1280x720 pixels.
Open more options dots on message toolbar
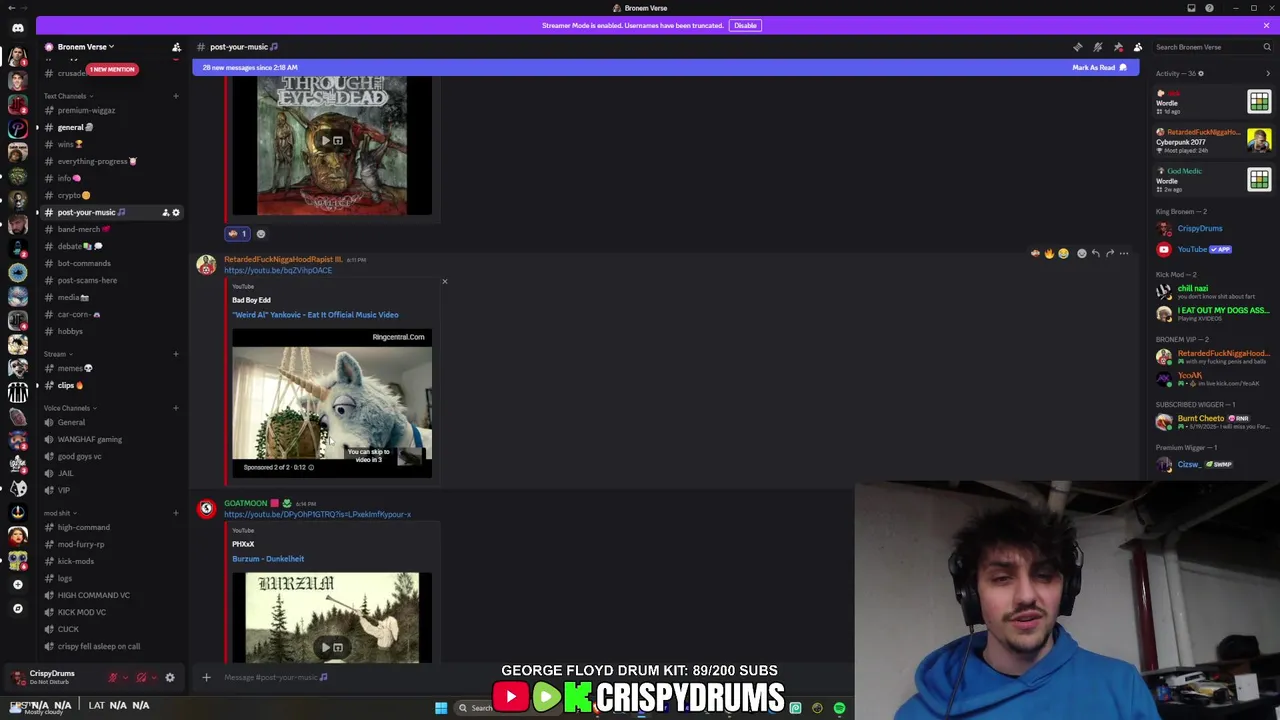[1124, 254]
